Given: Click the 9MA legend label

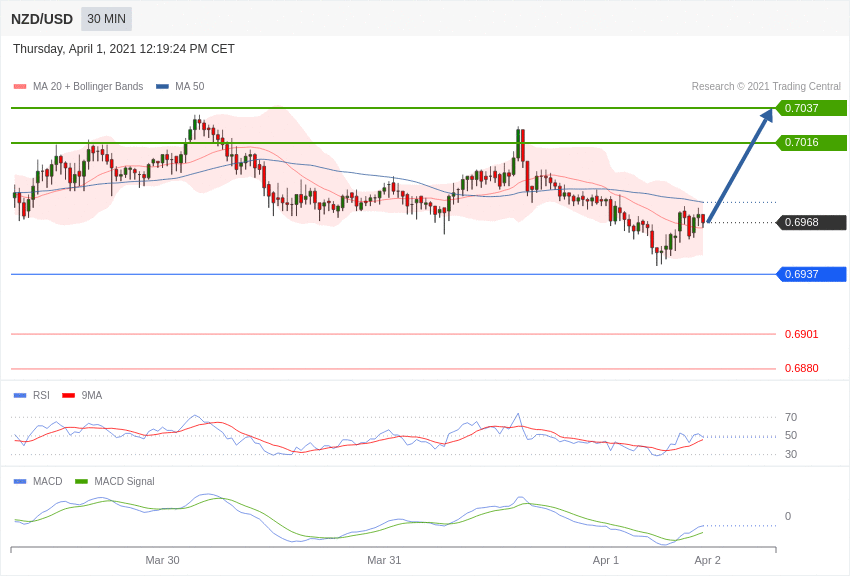Looking at the screenshot, I should (92, 396).
